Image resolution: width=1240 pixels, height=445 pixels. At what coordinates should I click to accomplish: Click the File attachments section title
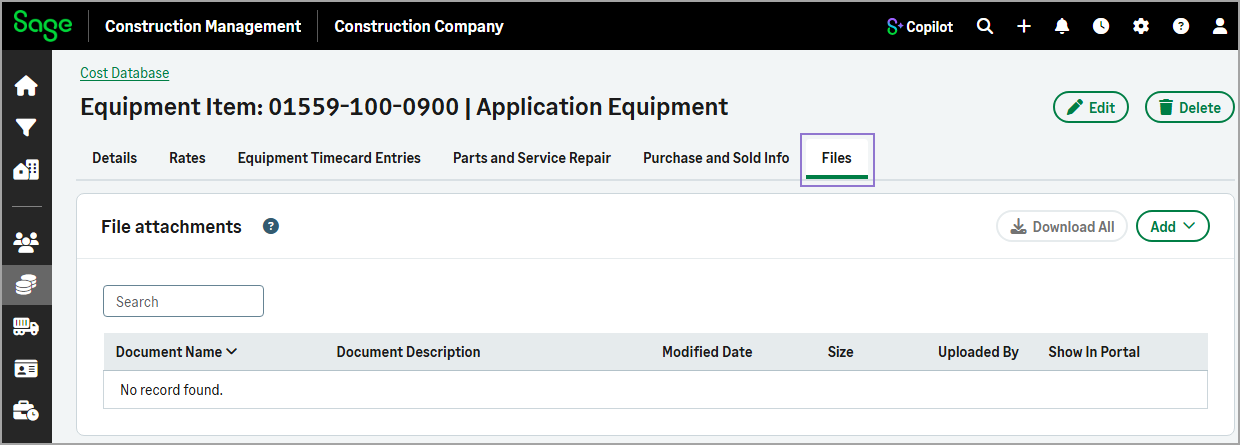coord(171,227)
